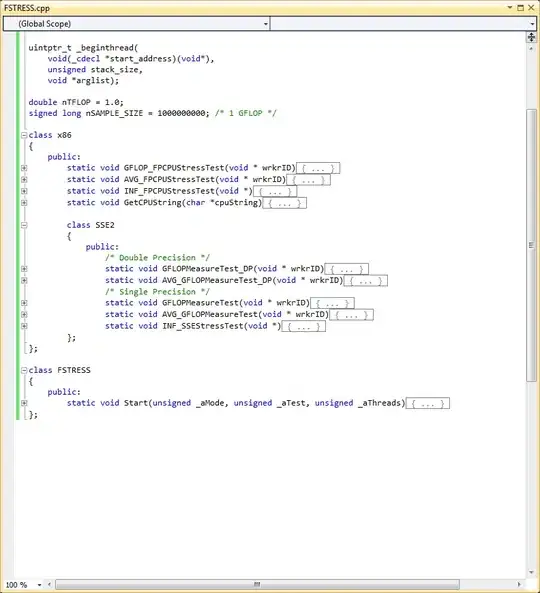Collapse the class FSTRESS block
The width and height of the screenshot is (540, 593).
click(24, 370)
